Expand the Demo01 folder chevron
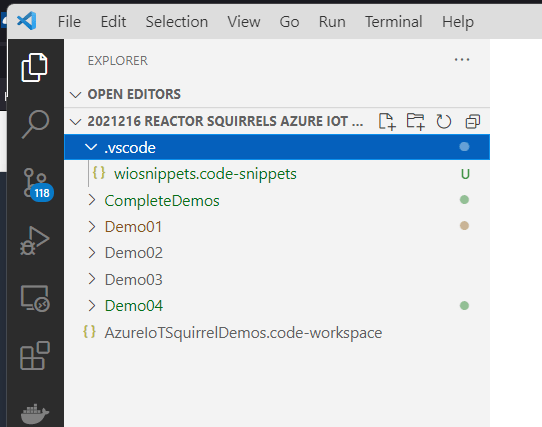 [x=92, y=226]
